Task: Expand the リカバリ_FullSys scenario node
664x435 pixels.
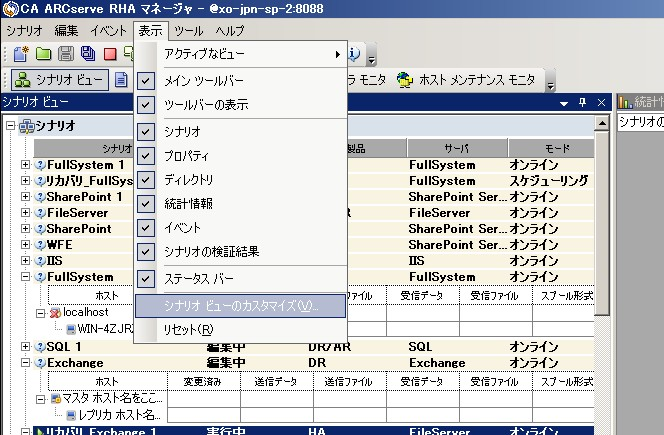Action: (x=25, y=181)
